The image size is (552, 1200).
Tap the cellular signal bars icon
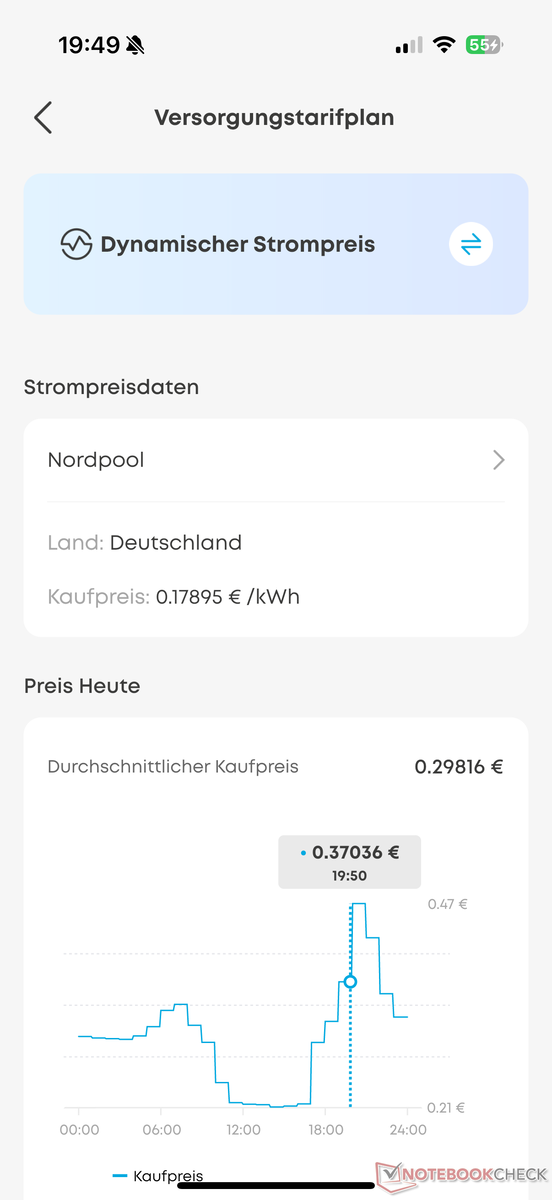(408, 46)
